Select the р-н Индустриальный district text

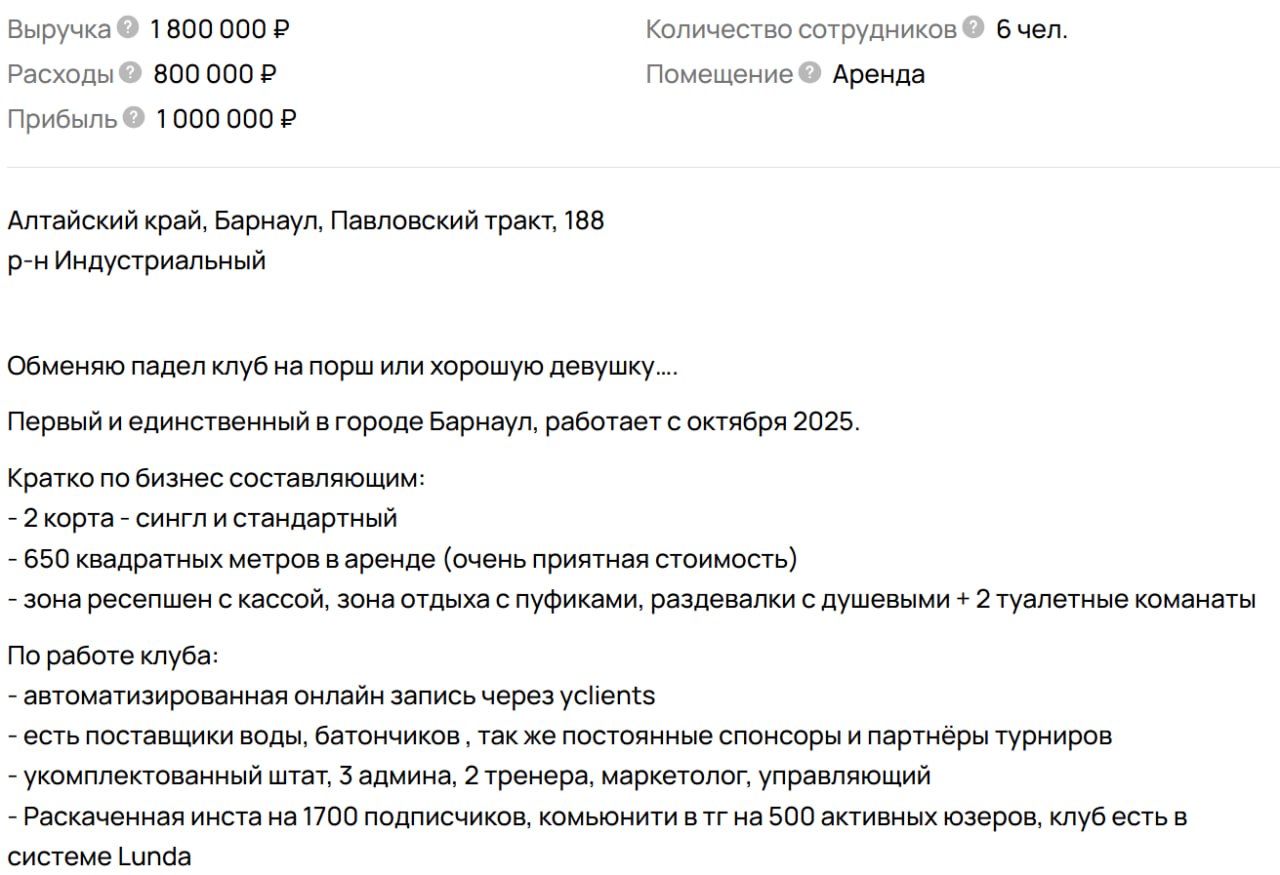click(136, 262)
